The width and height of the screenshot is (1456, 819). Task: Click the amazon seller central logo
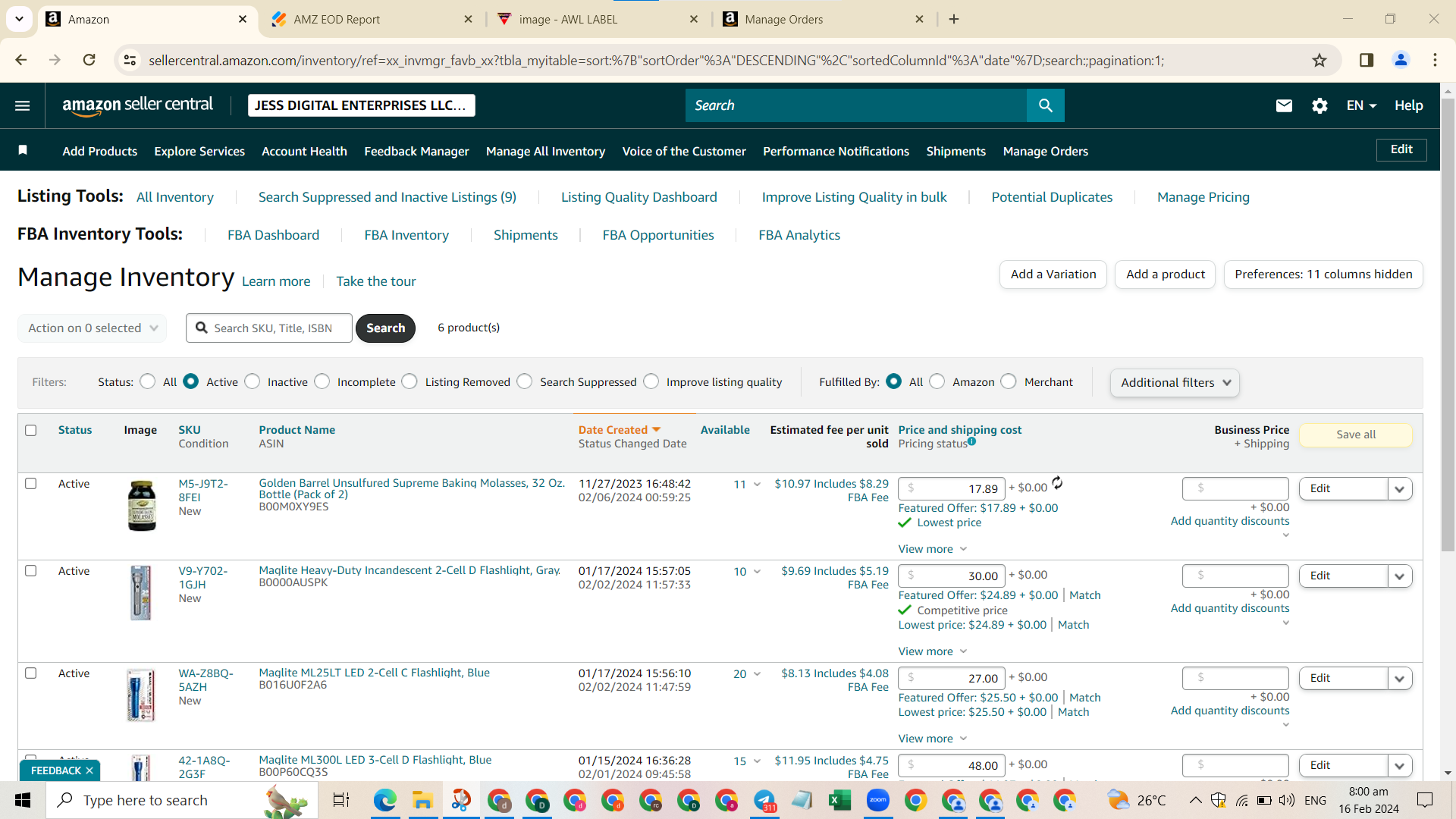tap(137, 105)
